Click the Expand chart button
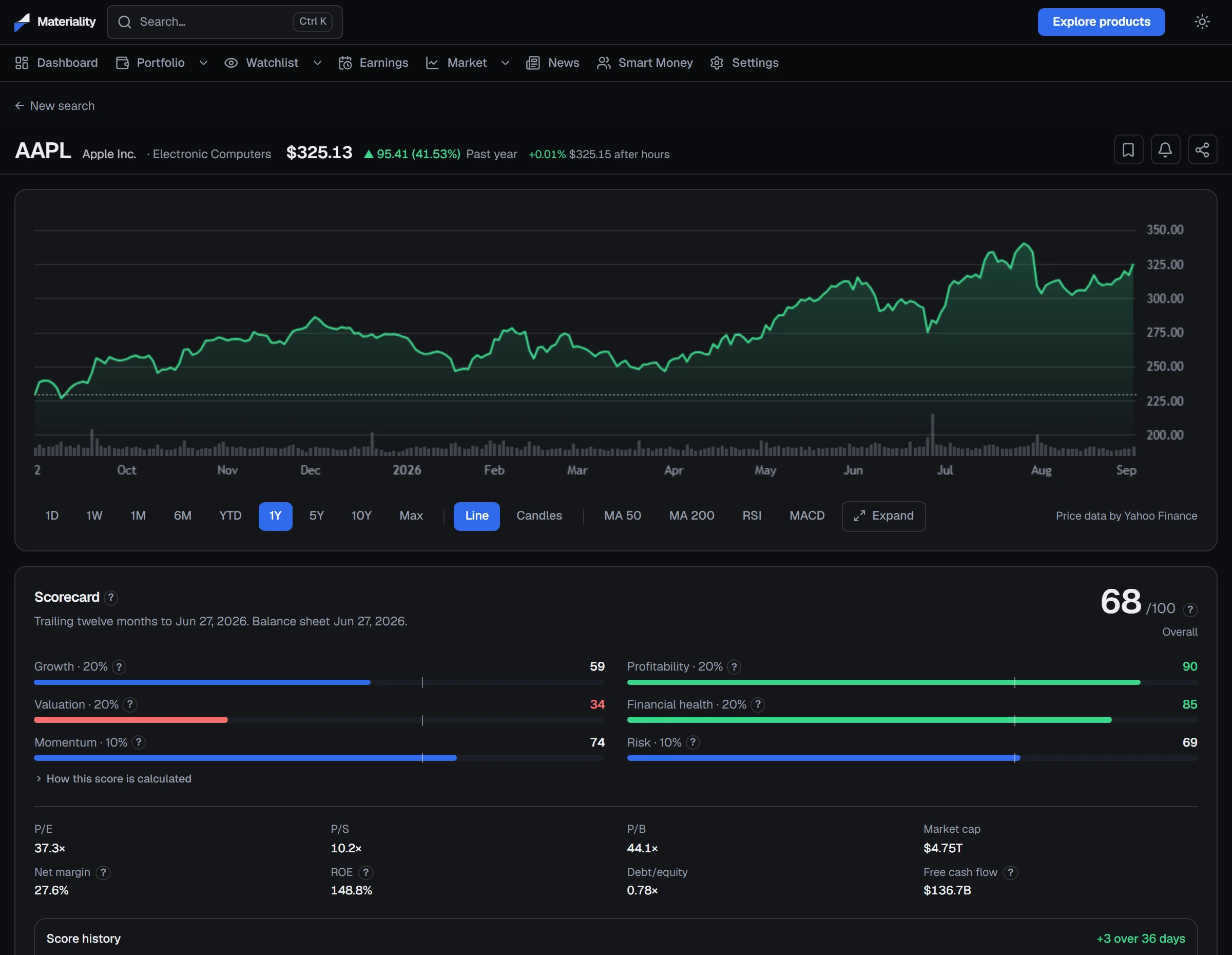The height and width of the screenshot is (955, 1232). (883, 516)
